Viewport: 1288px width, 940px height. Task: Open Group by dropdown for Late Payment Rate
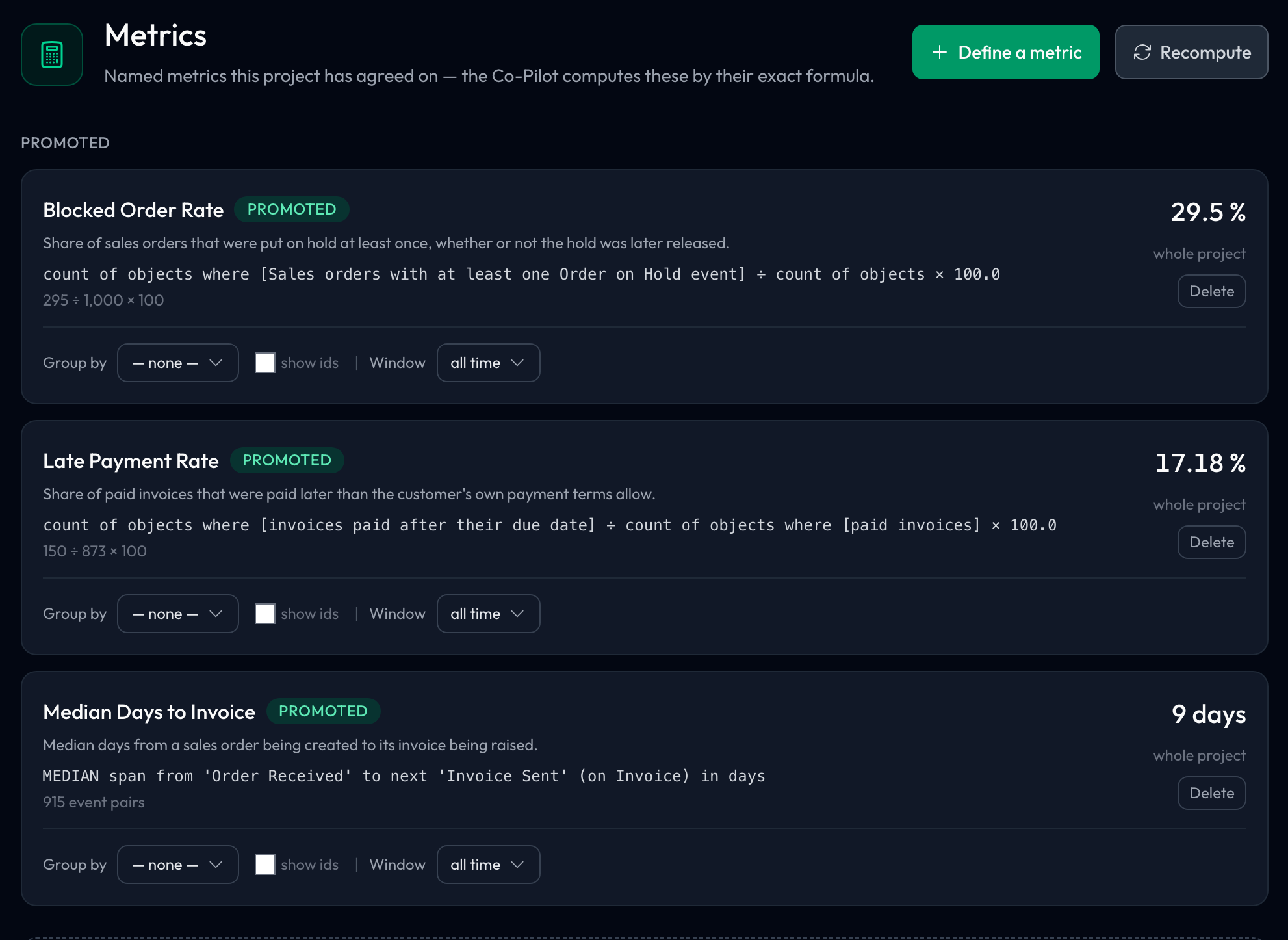(x=177, y=614)
